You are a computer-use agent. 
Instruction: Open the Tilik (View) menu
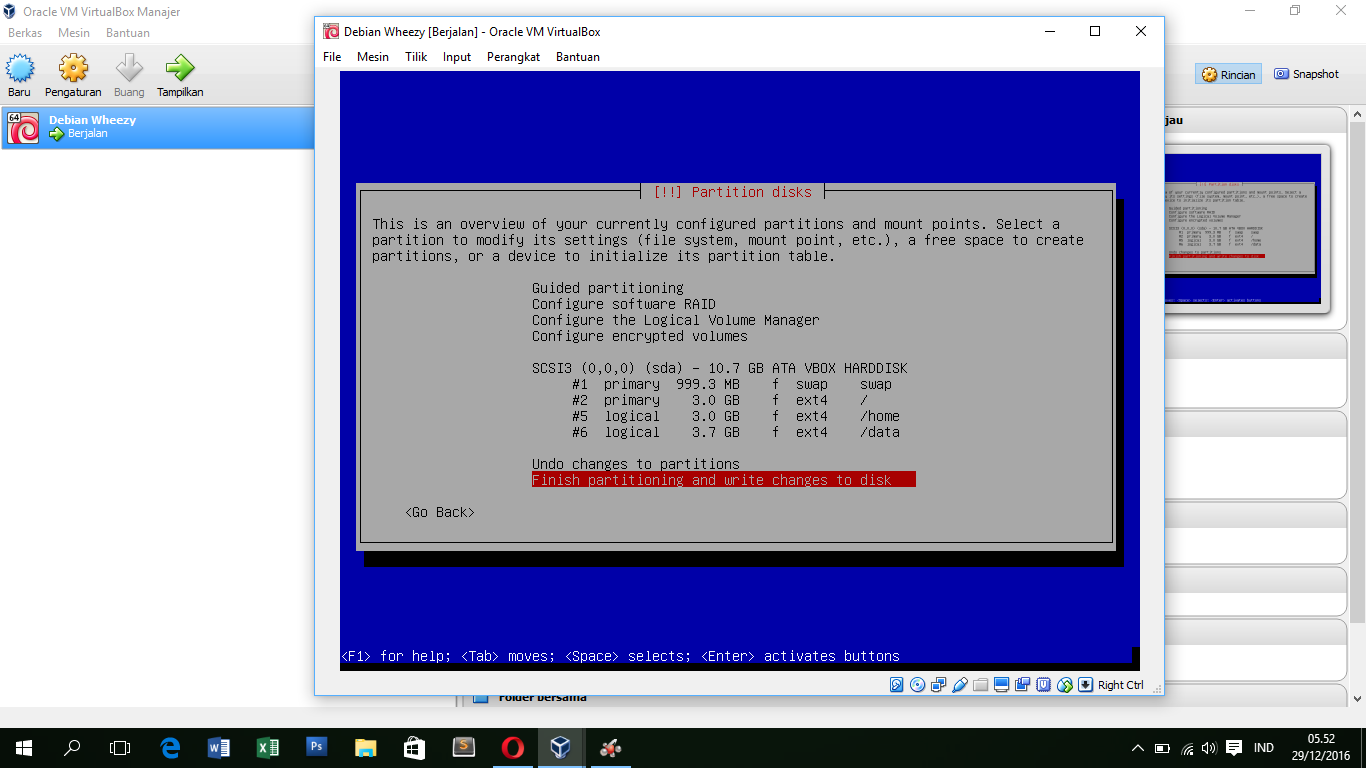click(x=416, y=57)
